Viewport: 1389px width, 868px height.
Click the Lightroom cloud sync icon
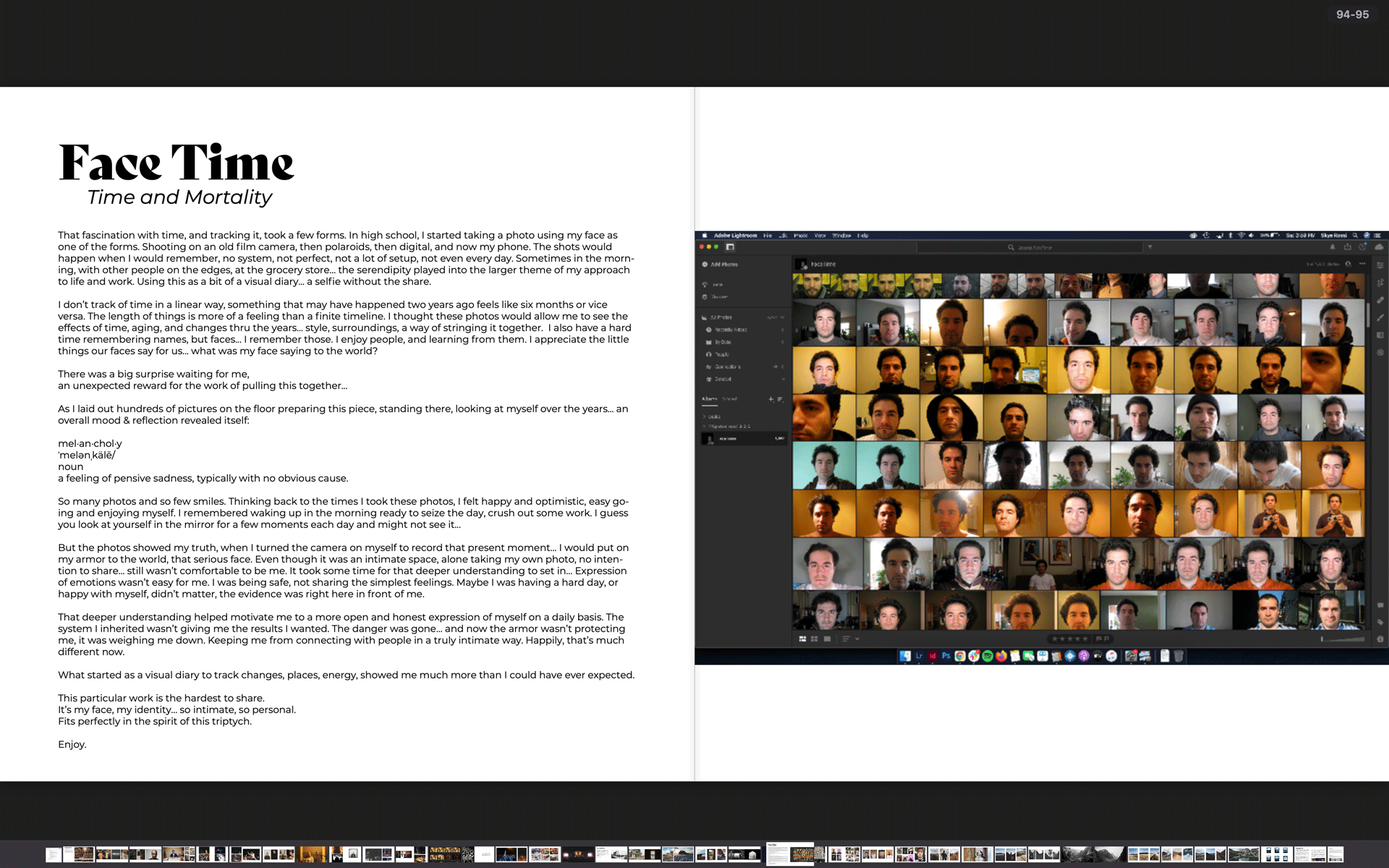click(x=1379, y=247)
